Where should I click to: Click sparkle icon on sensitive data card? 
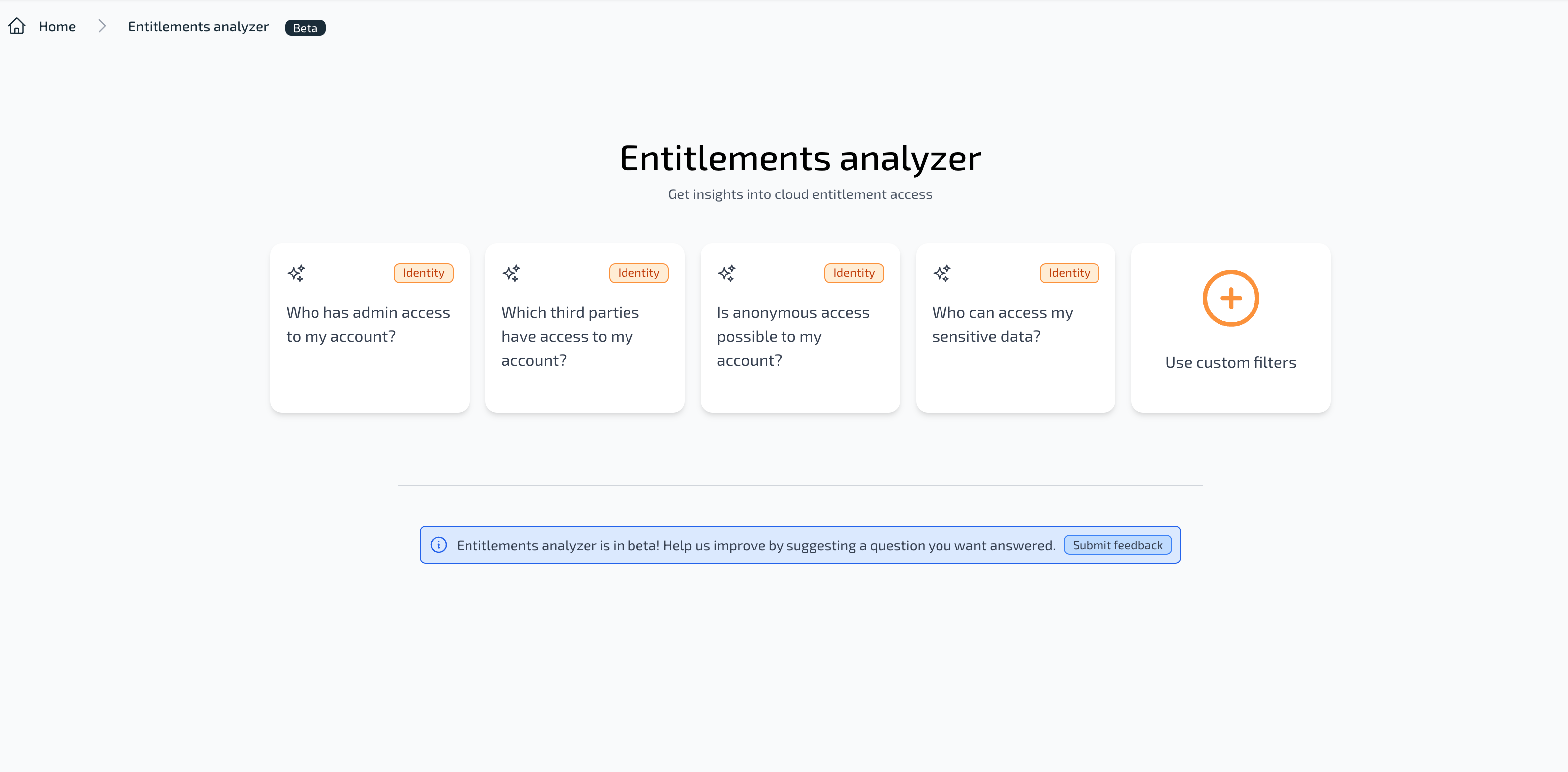point(941,273)
